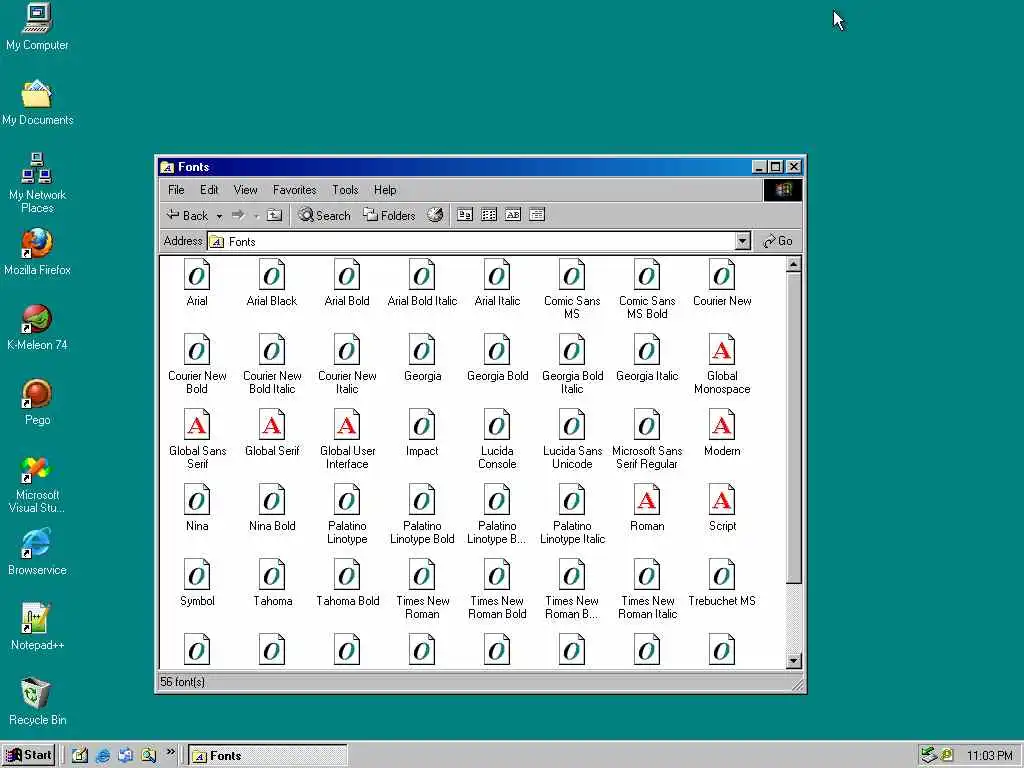Click the scrollbar up arrow
This screenshot has height=768, width=1024.
(793, 264)
